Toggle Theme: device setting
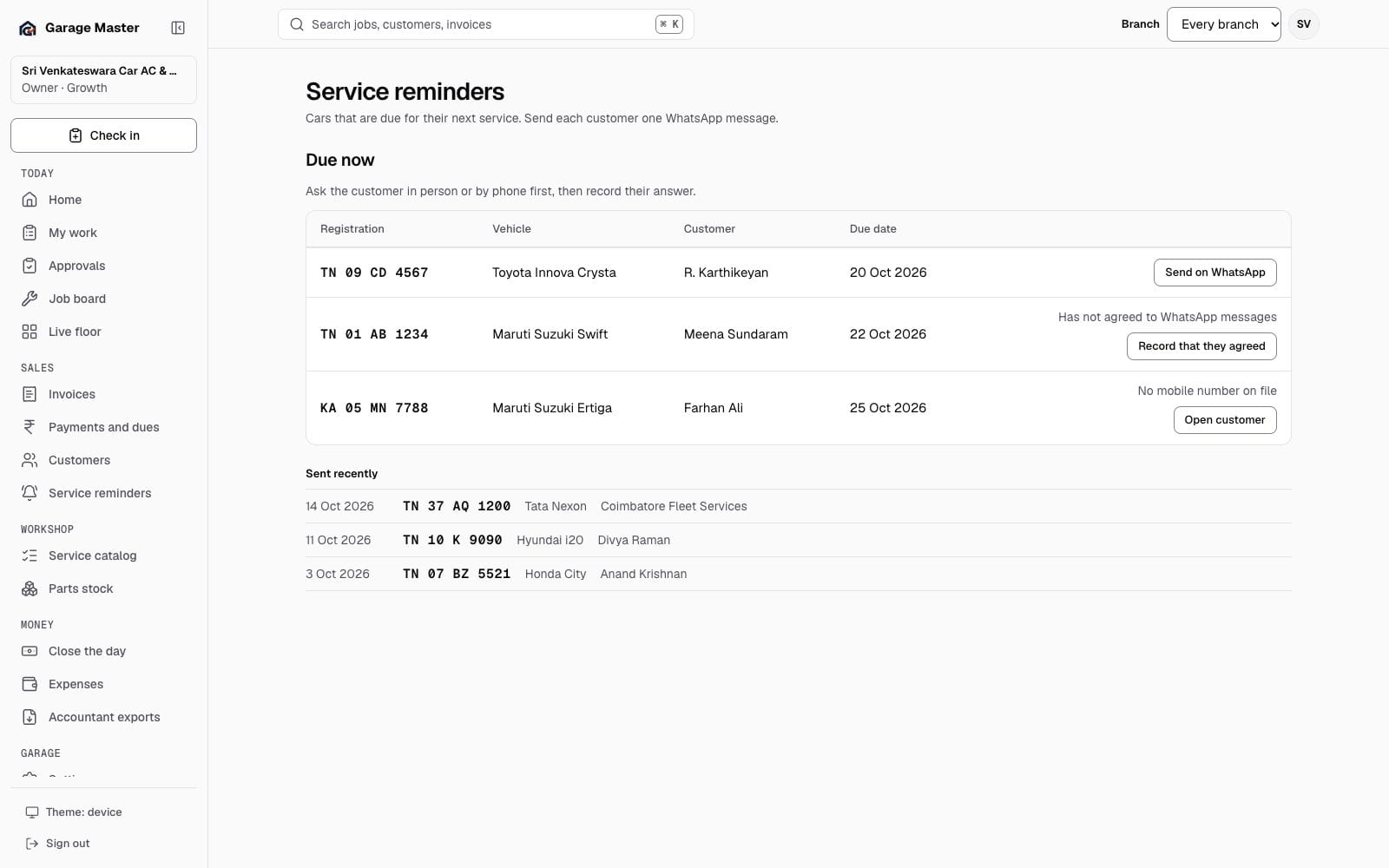 coord(103,812)
